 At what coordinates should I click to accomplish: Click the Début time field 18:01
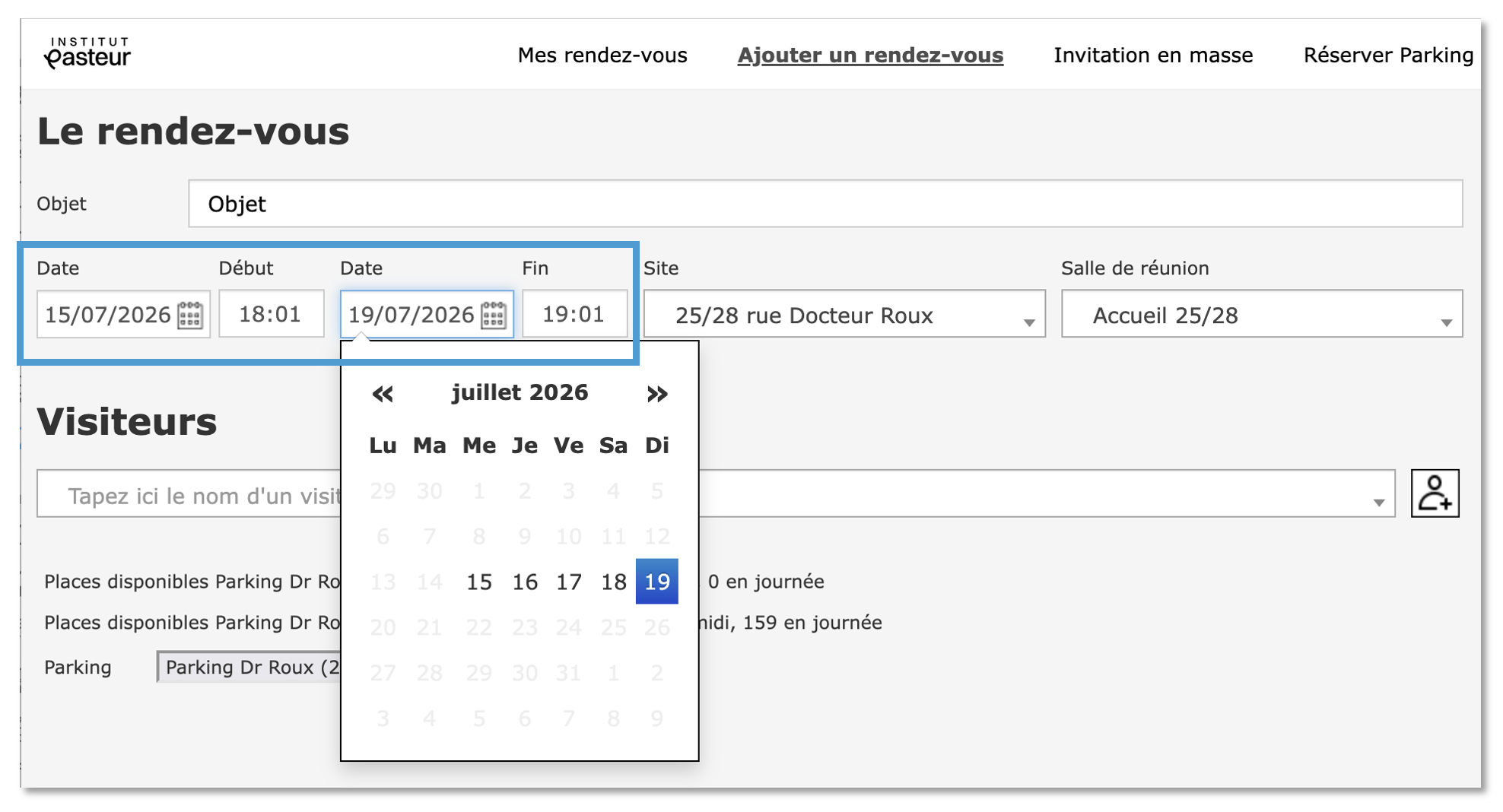[271, 314]
